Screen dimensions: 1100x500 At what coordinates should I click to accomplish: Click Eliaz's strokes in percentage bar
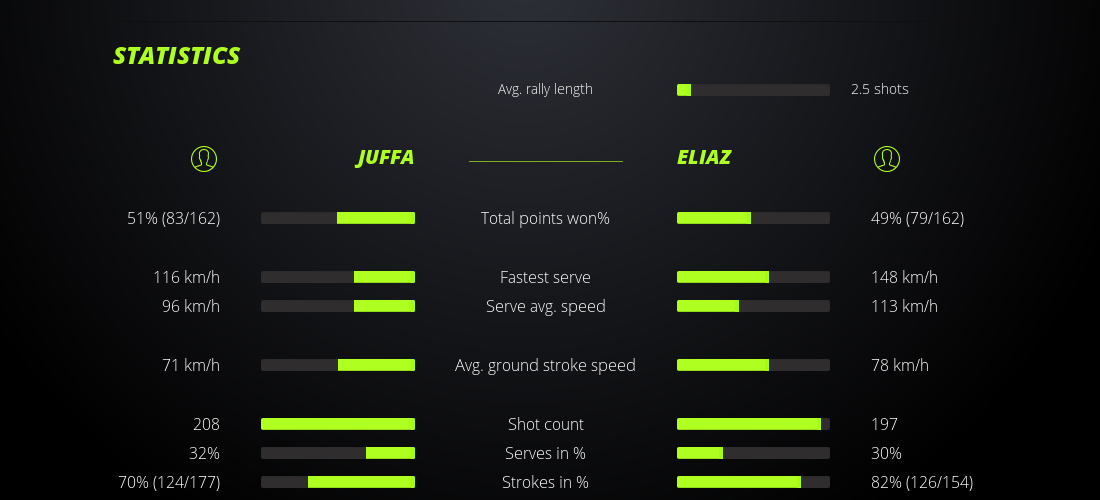(x=753, y=482)
